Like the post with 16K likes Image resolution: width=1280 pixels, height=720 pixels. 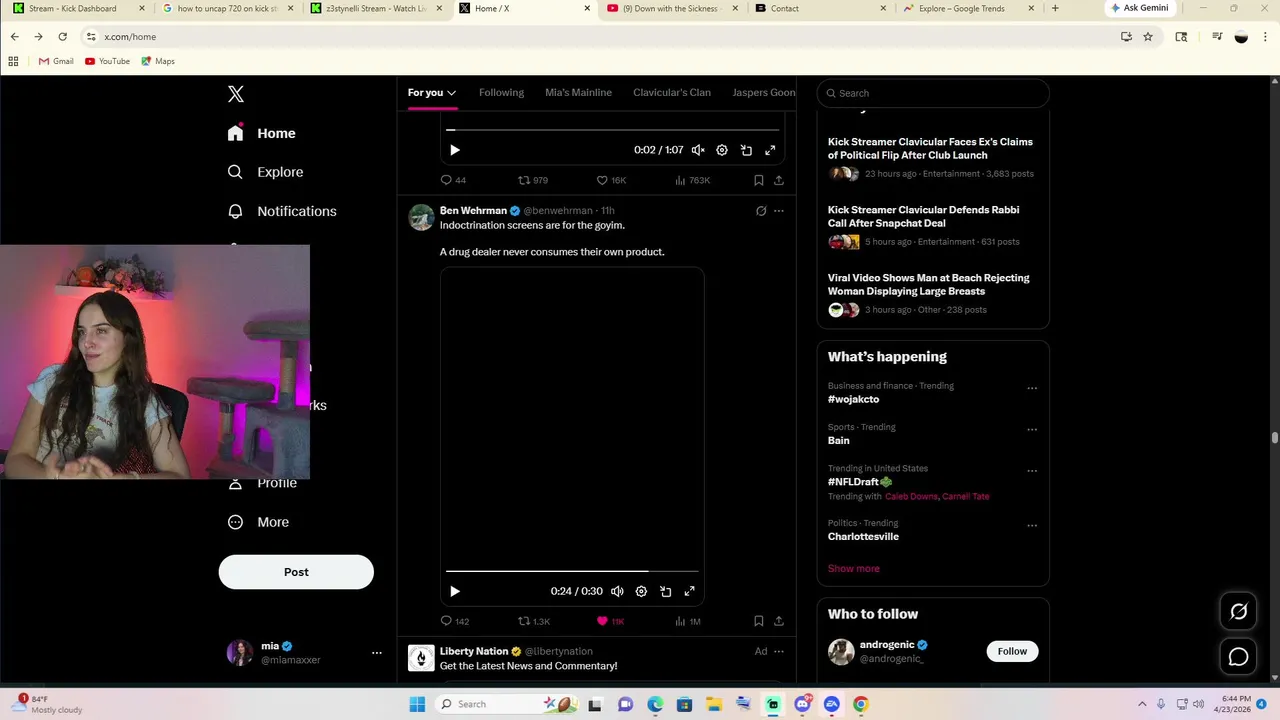click(x=611, y=180)
